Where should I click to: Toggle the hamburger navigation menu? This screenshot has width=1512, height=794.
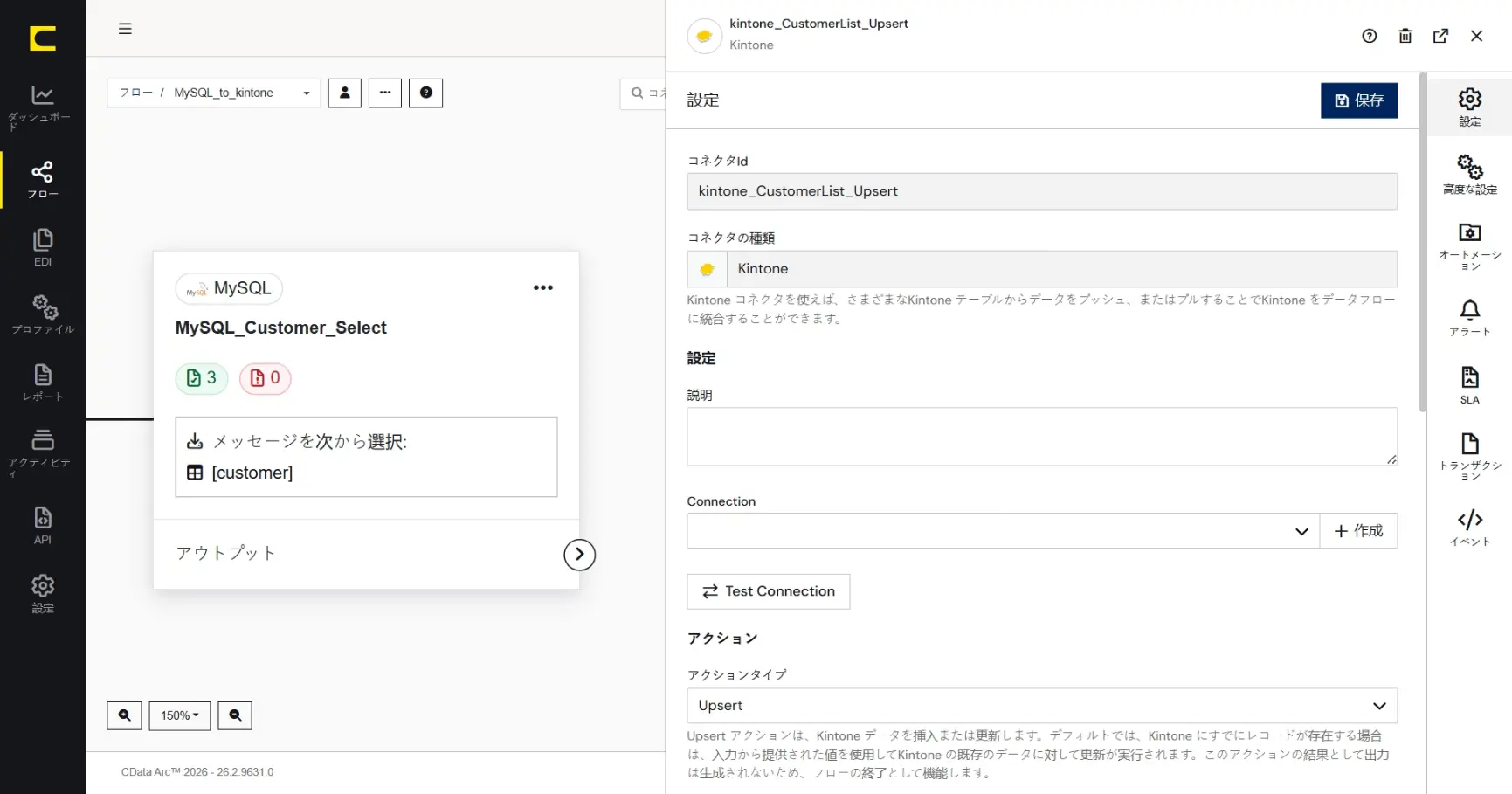point(125,29)
